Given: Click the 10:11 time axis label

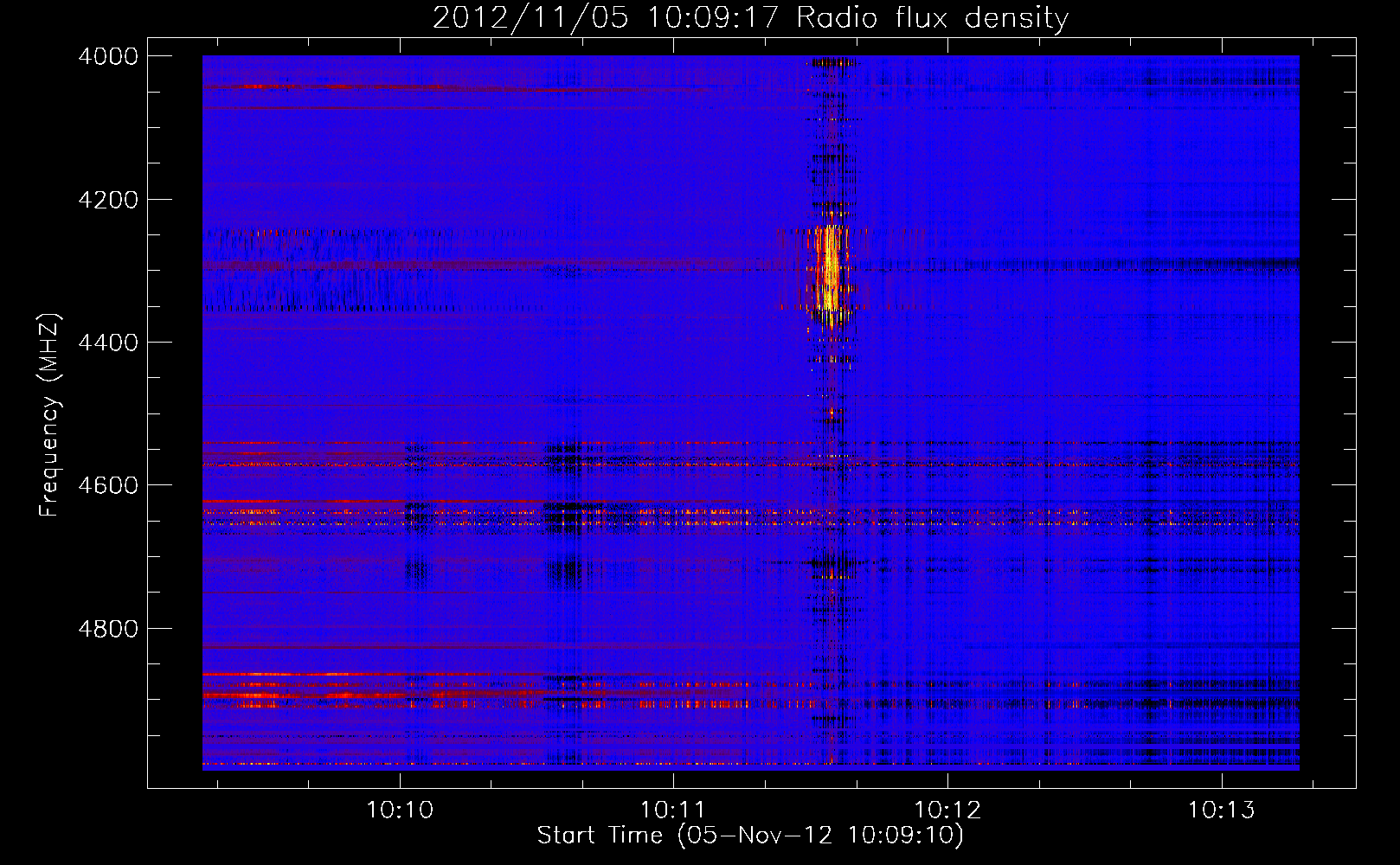Looking at the screenshot, I should [x=673, y=810].
